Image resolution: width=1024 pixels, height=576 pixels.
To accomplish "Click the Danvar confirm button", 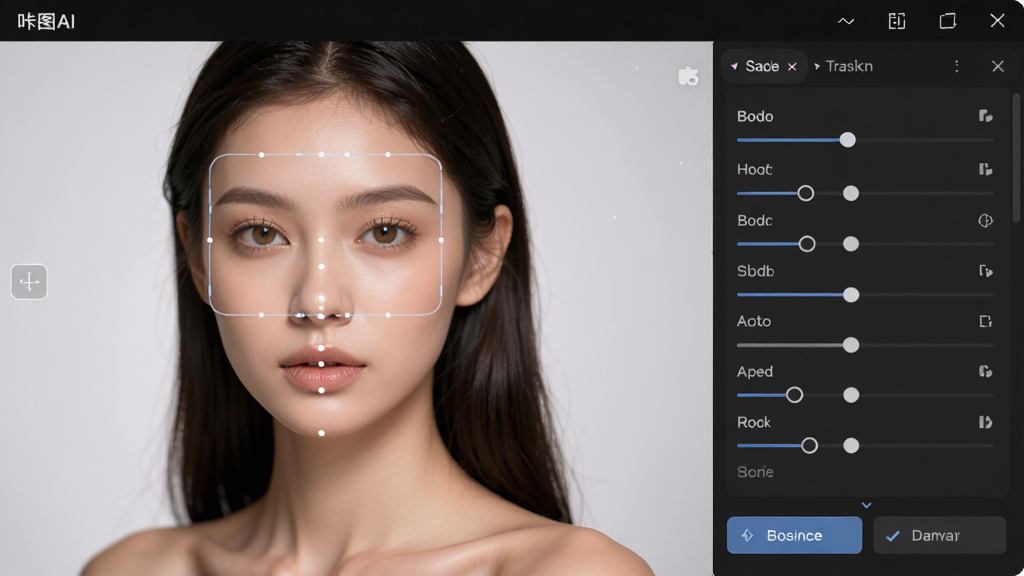I will [x=939, y=536].
